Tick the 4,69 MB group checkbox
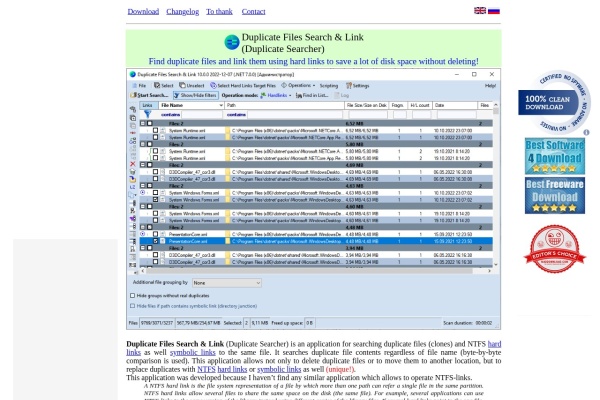The width and height of the screenshot is (600, 400). point(150,165)
